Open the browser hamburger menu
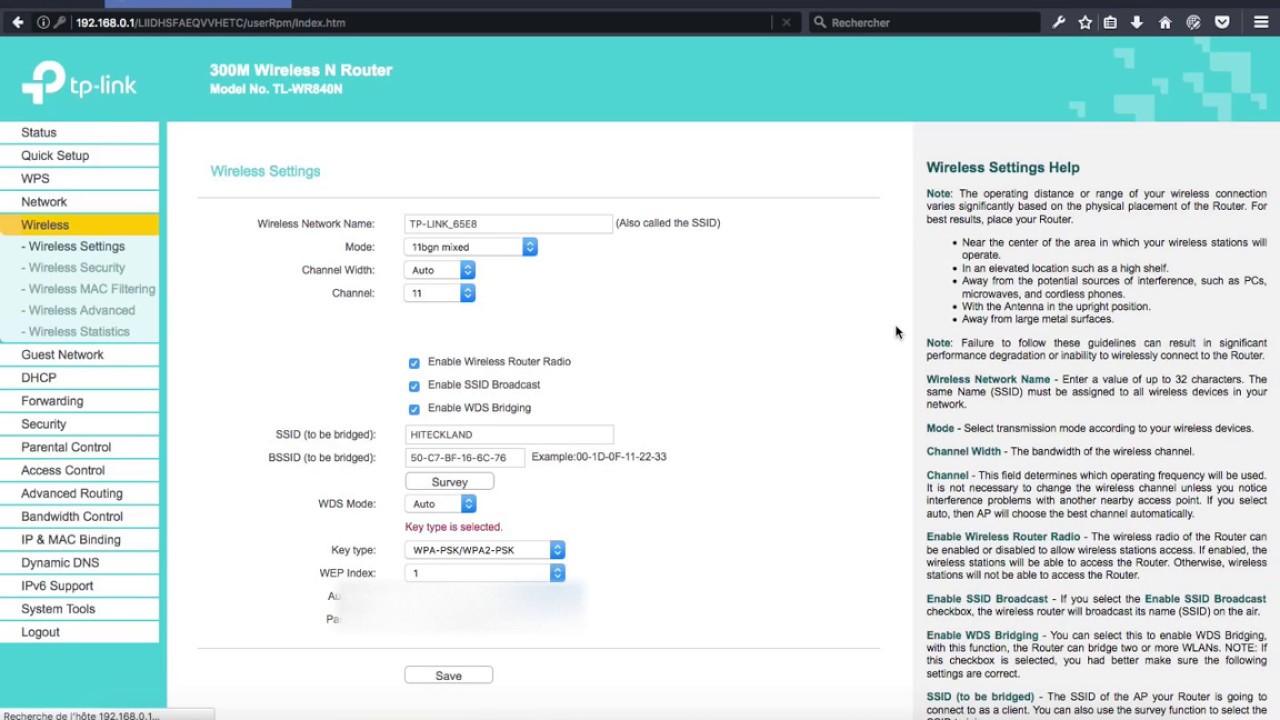The image size is (1280, 720). coord(1261,22)
